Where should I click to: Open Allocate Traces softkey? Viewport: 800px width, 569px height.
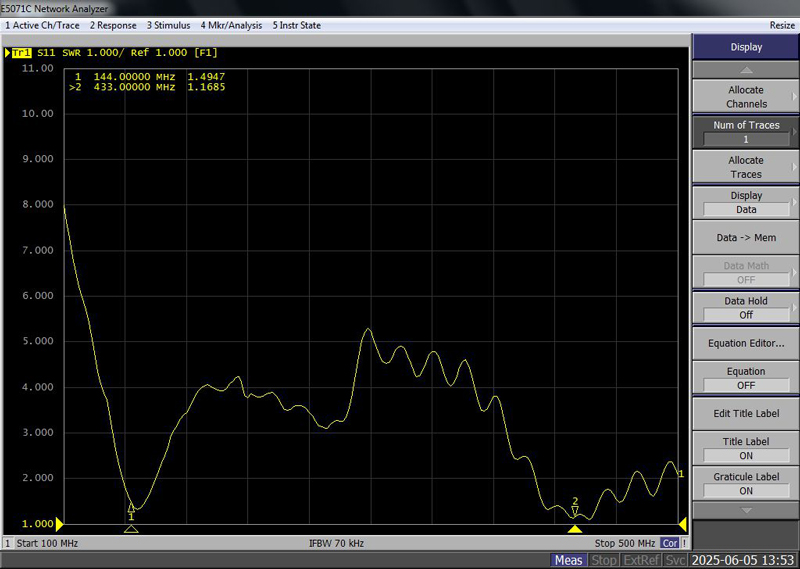(x=746, y=167)
